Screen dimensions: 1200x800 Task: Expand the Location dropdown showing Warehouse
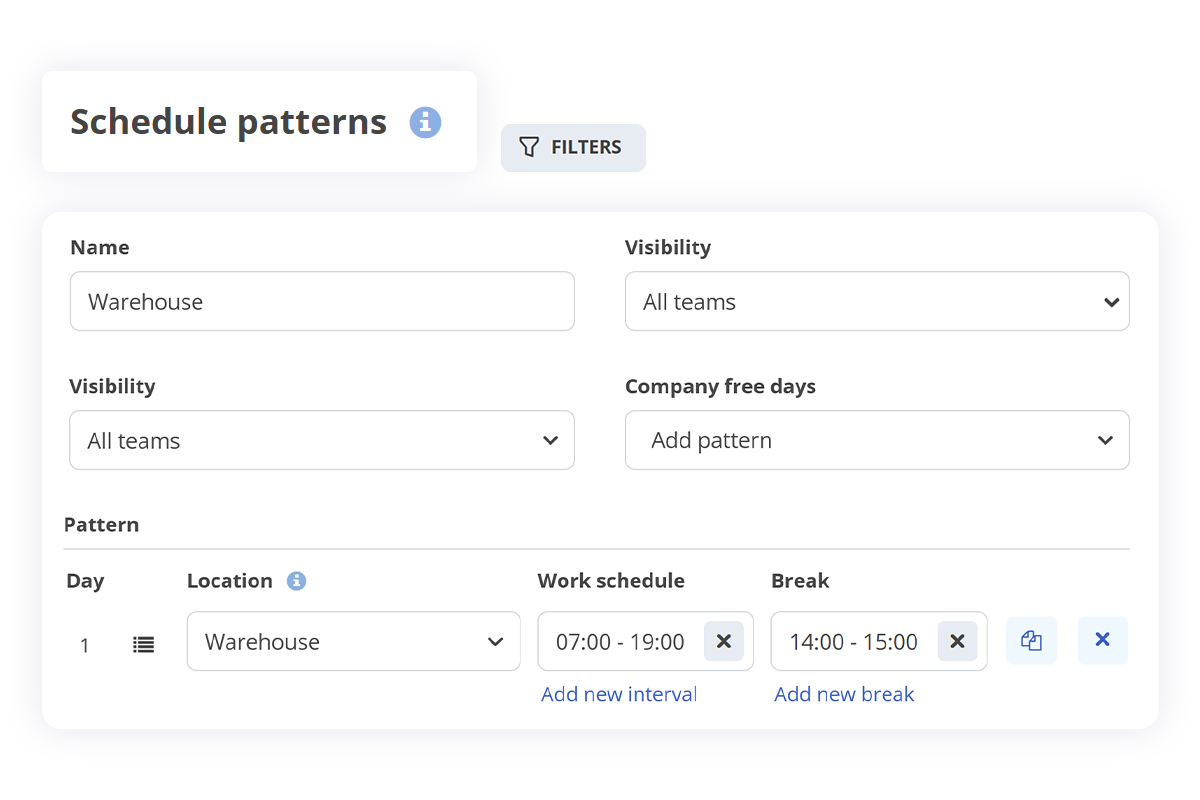(x=353, y=642)
